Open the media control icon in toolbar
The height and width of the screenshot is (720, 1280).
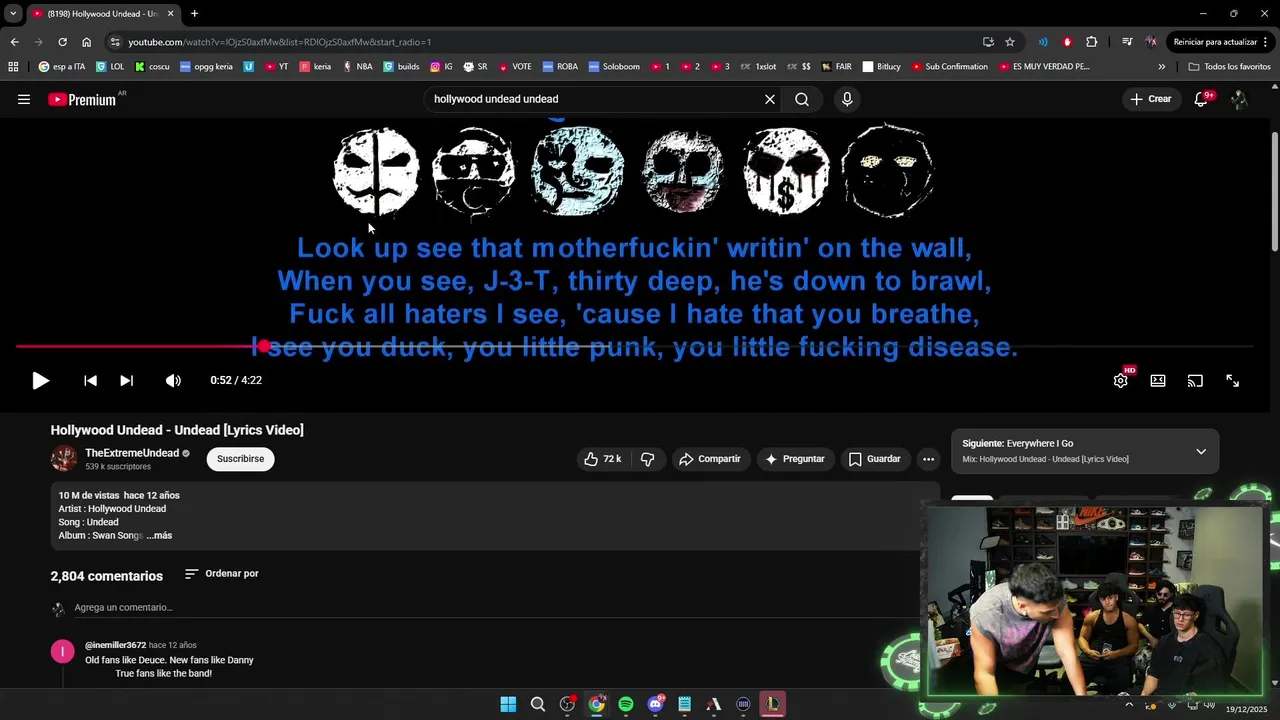coord(1127,42)
